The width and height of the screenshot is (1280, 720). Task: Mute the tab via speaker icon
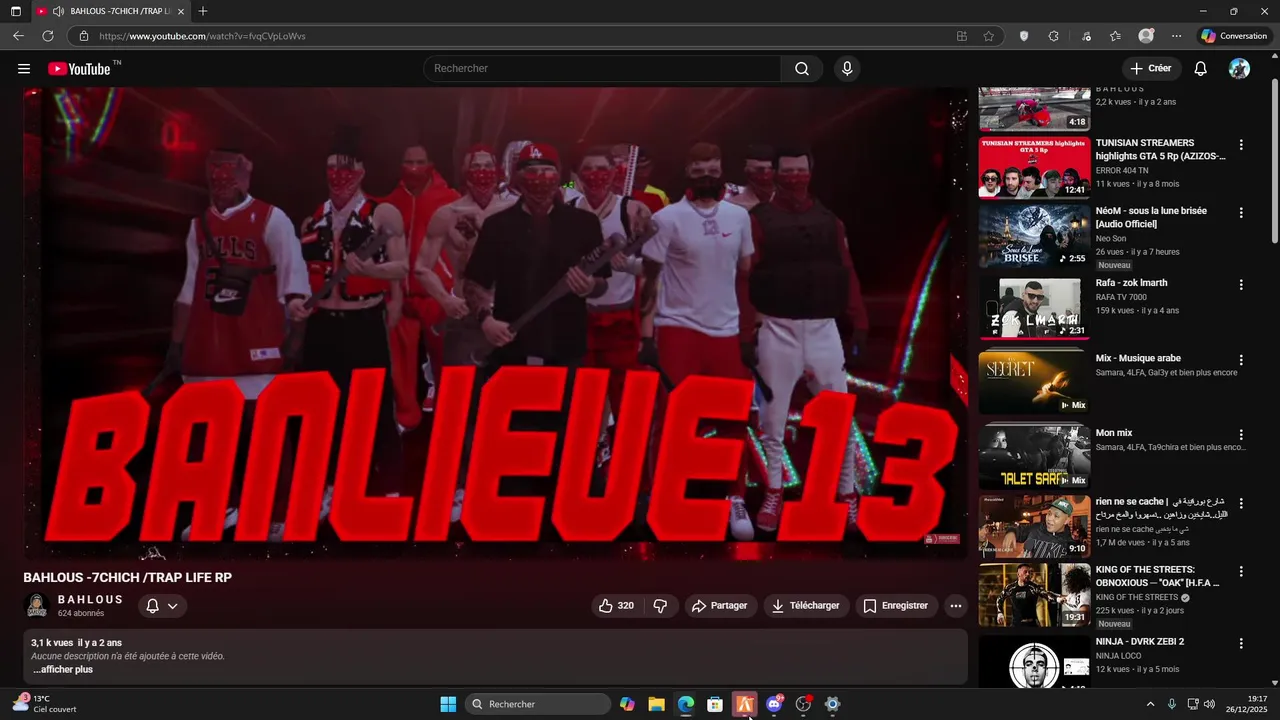(59, 11)
